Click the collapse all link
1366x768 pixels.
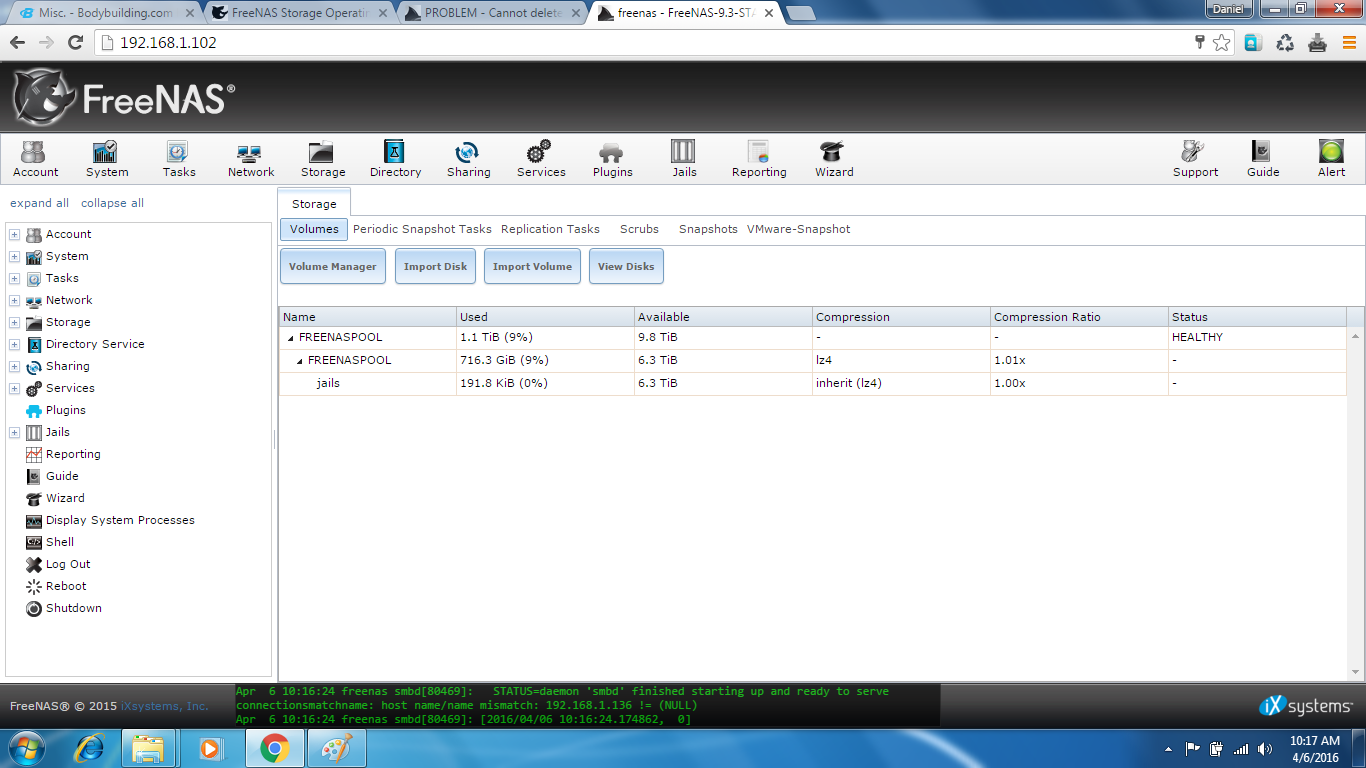tap(112, 203)
